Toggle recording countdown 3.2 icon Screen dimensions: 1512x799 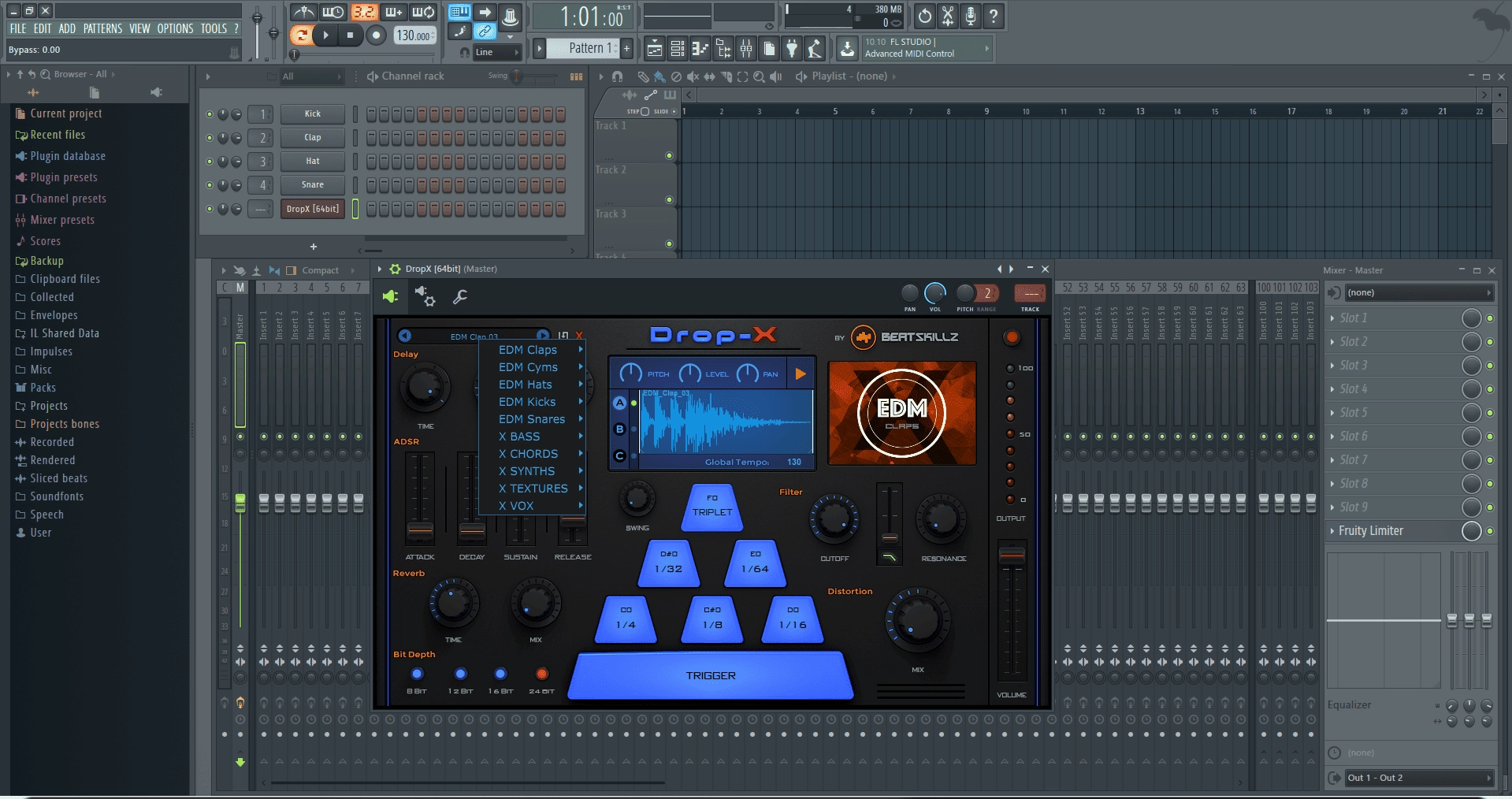tap(363, 12)
